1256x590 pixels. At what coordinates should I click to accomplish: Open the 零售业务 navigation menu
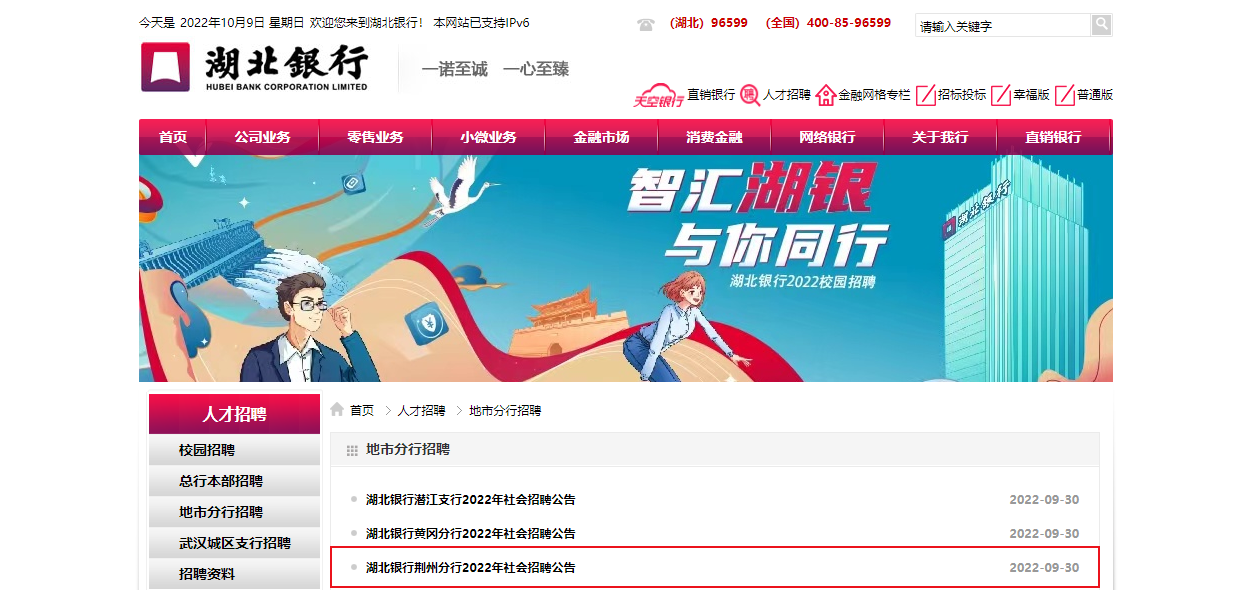(376, 137)
